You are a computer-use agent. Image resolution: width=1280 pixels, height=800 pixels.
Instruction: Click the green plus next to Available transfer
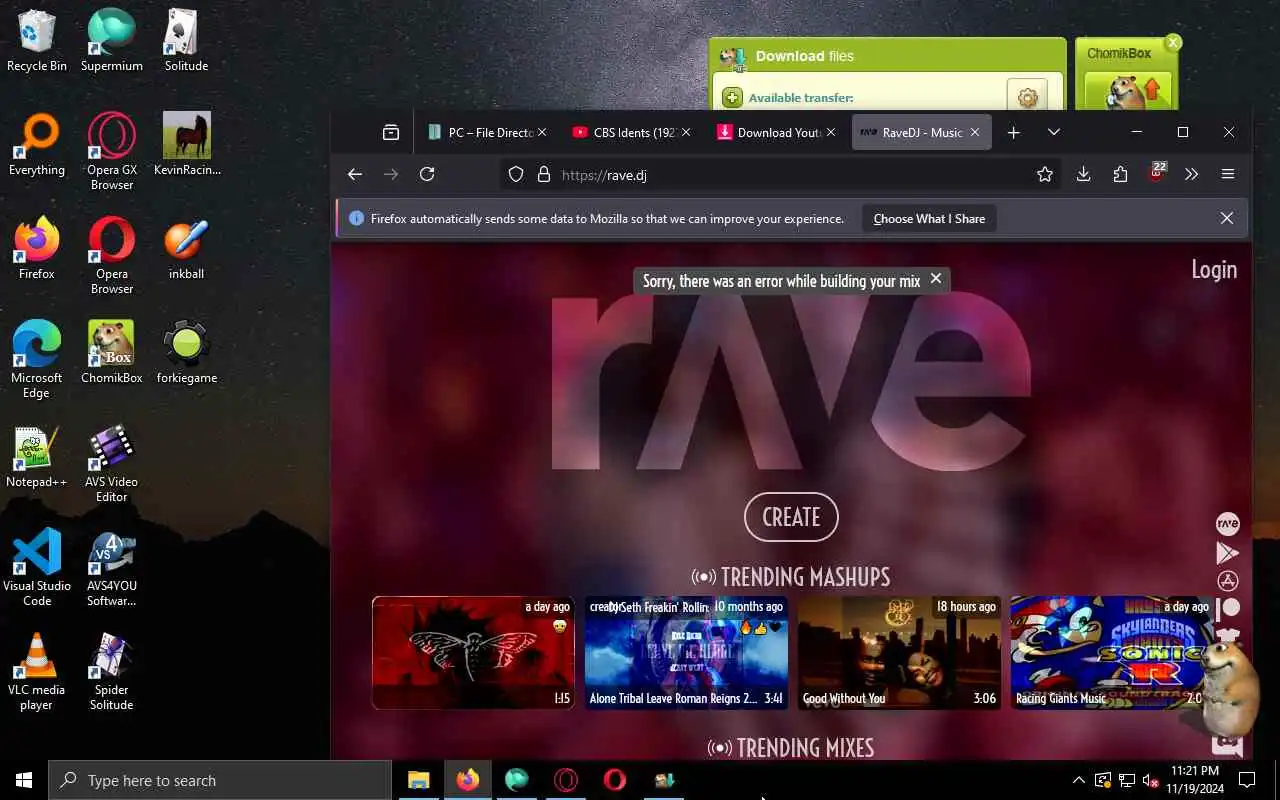coord(732,97)
